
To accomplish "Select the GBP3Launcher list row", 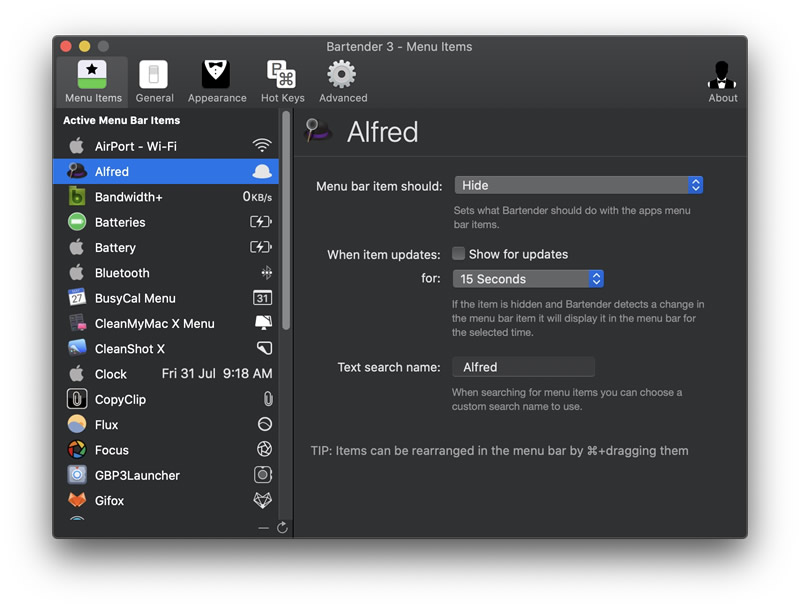I will [x=166, y=475].
